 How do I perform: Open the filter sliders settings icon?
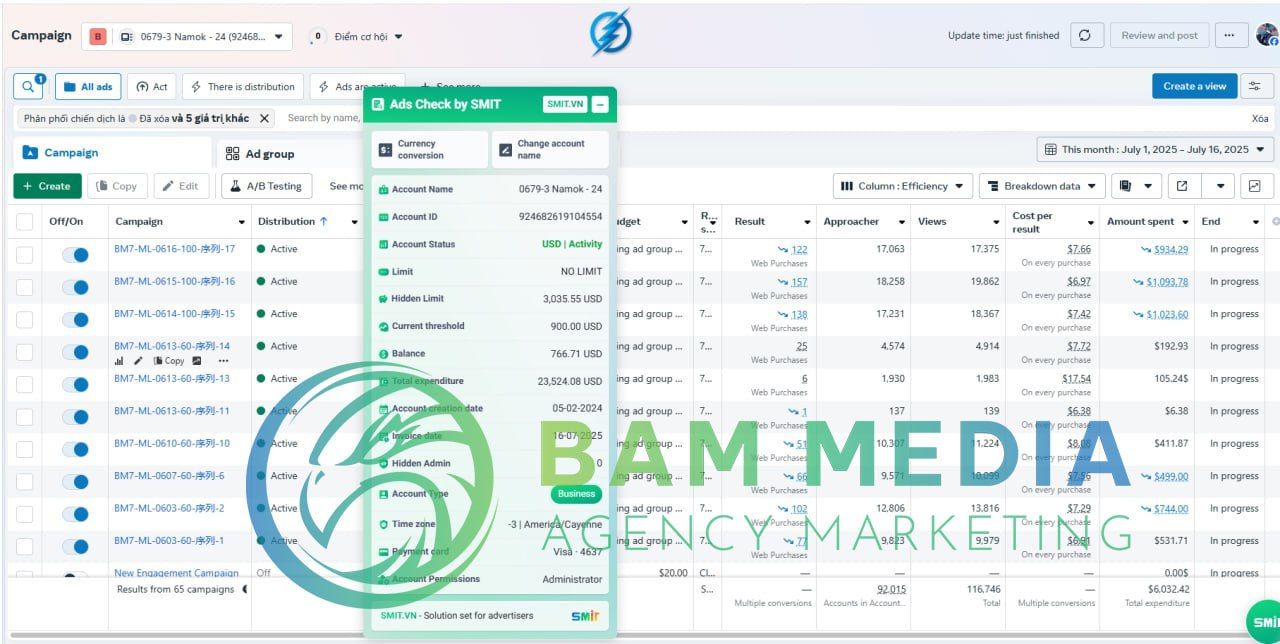click(1257, 86)
